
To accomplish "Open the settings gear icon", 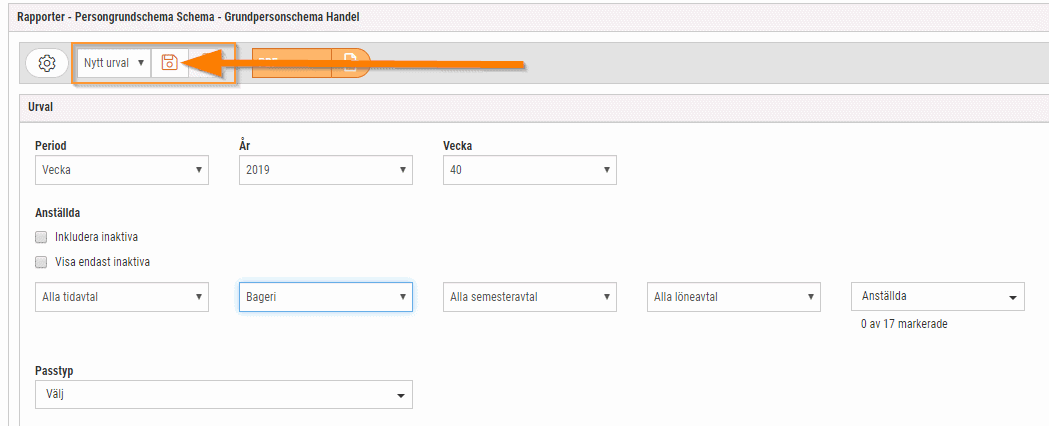I will coord(47,63).
